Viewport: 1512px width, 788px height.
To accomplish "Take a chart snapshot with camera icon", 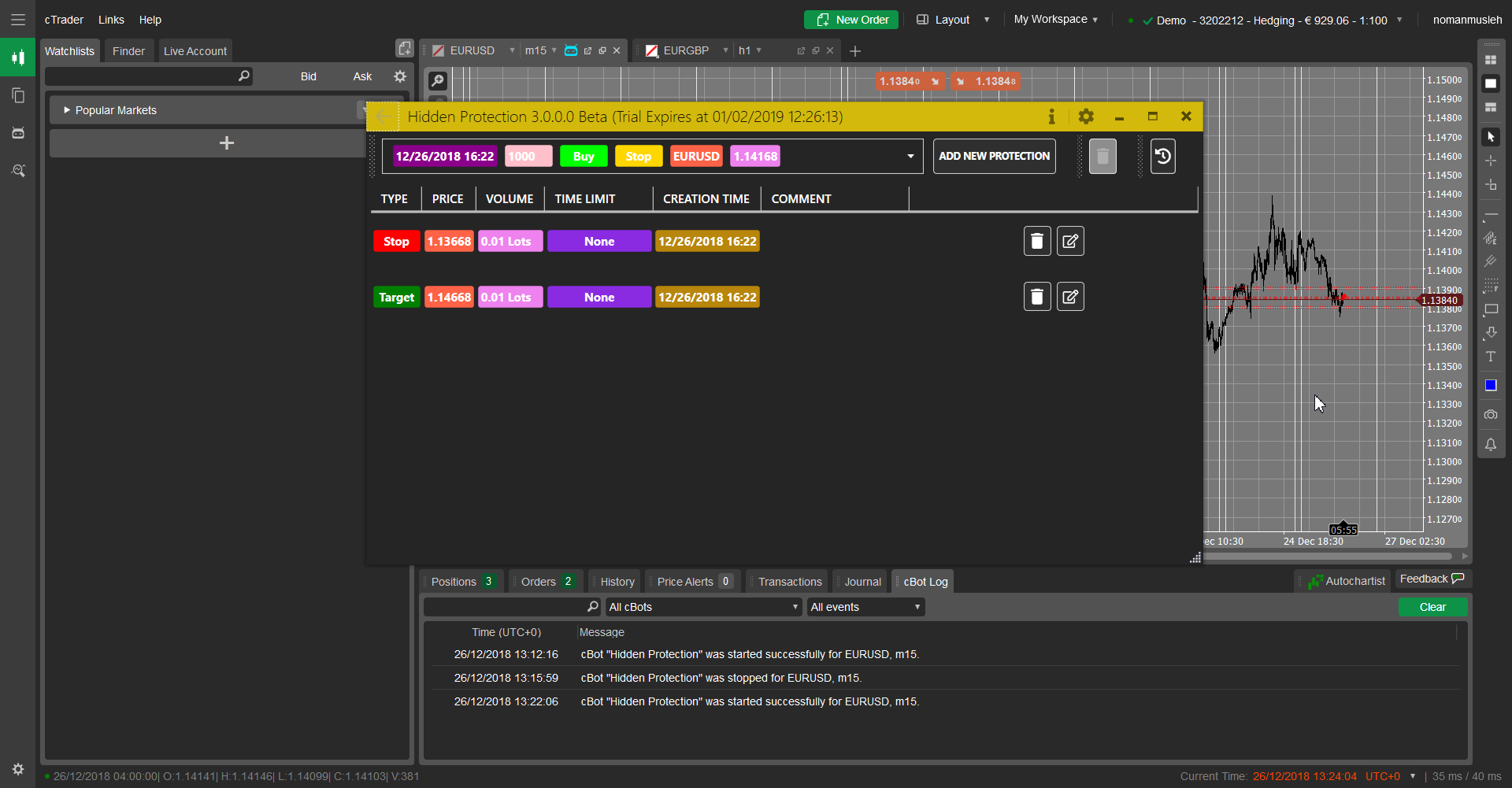I will point(1490,414).
